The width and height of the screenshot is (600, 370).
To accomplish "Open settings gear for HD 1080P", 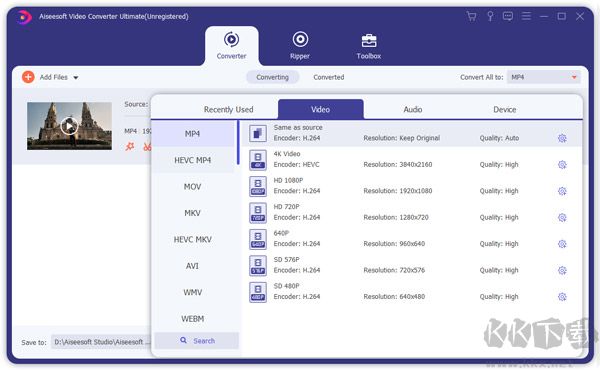I will pyautogui.click(x=562, y=191).
